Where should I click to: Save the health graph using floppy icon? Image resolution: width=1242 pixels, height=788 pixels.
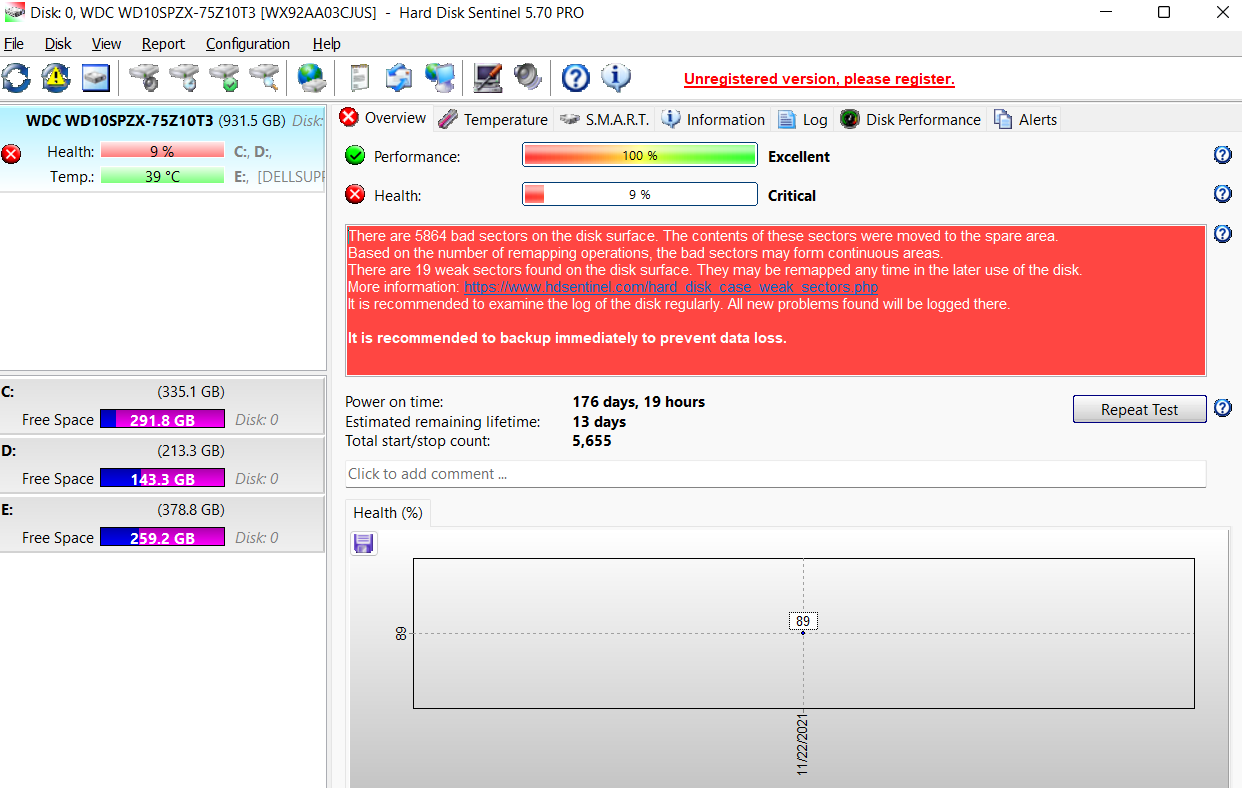pyautogui.click(x=364, y=543)
